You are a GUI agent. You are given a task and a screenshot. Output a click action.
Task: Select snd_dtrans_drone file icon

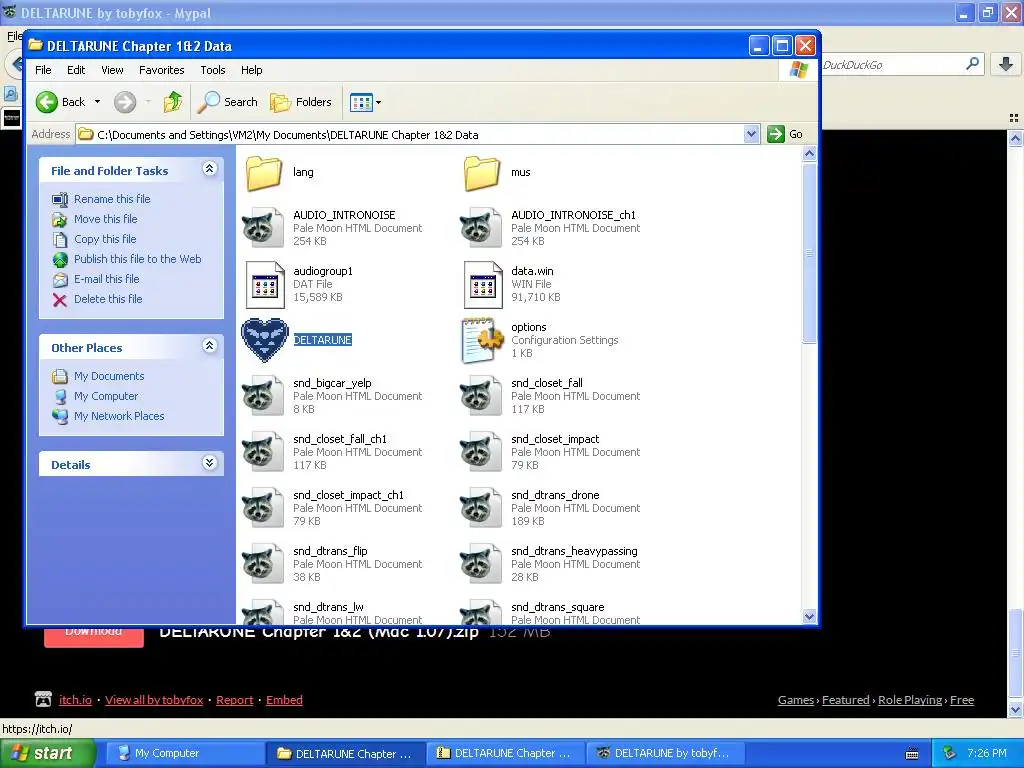[481, 507]
